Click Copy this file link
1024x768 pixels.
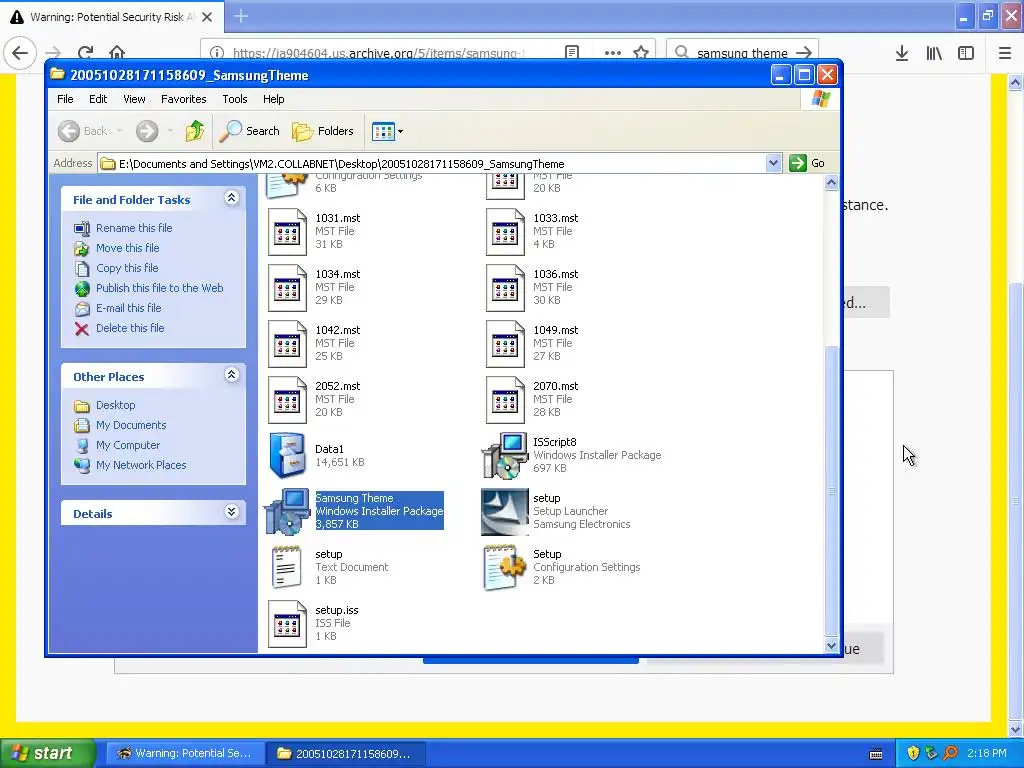(x=127, y=268)
